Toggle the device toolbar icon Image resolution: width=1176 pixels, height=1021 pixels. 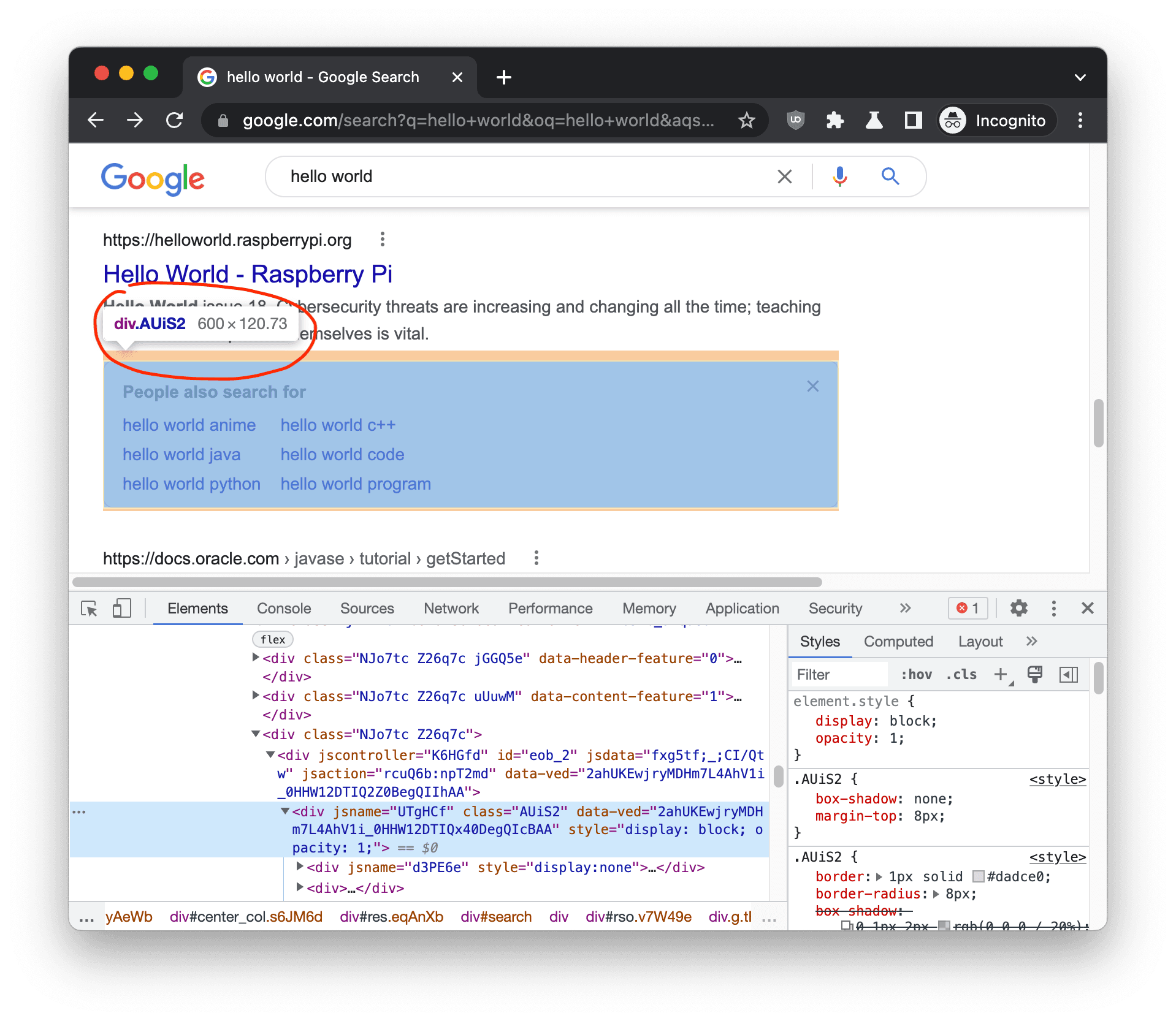click(121, 609)
